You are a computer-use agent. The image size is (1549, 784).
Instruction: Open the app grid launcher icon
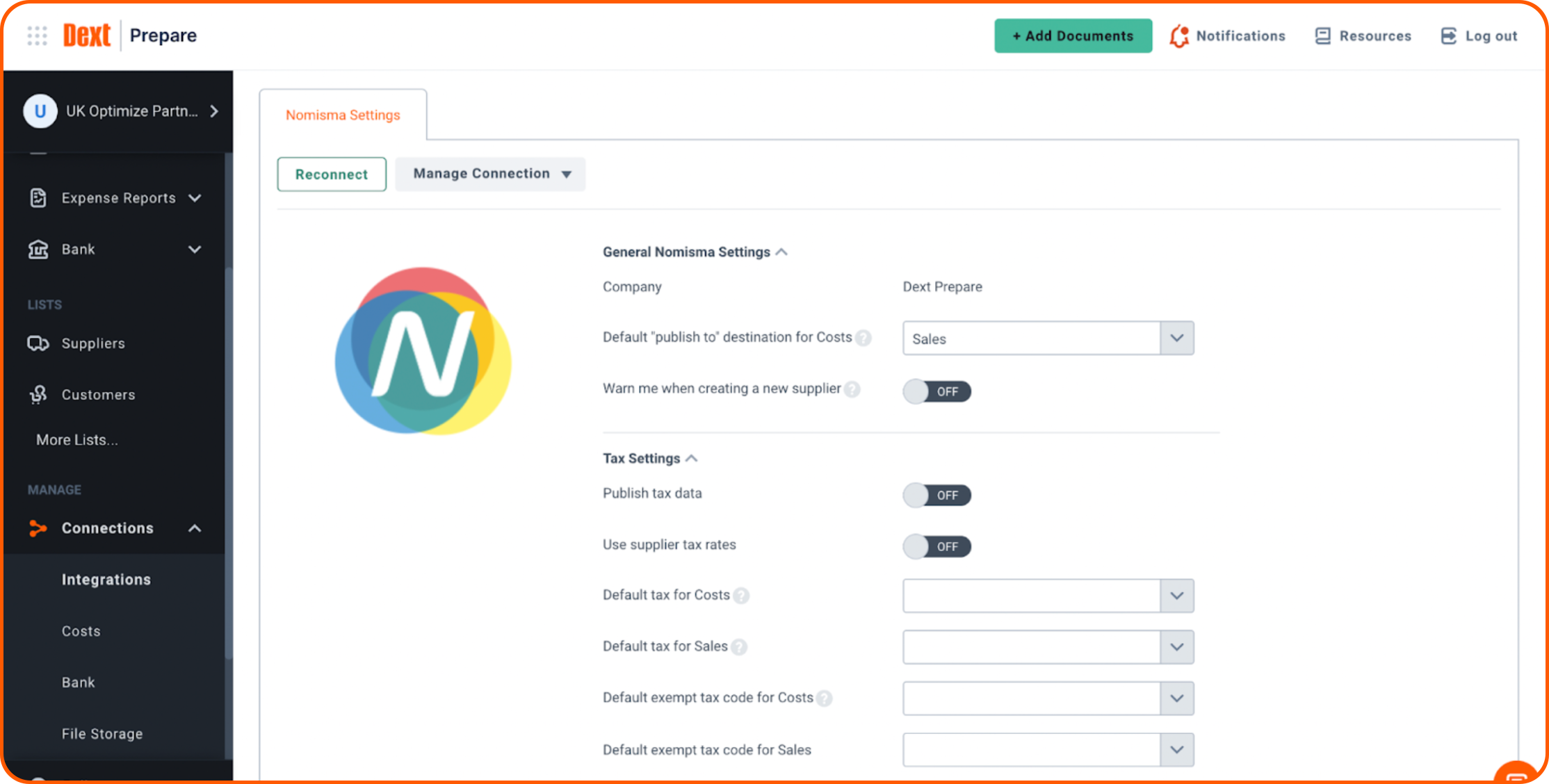(x=37, y=35)
